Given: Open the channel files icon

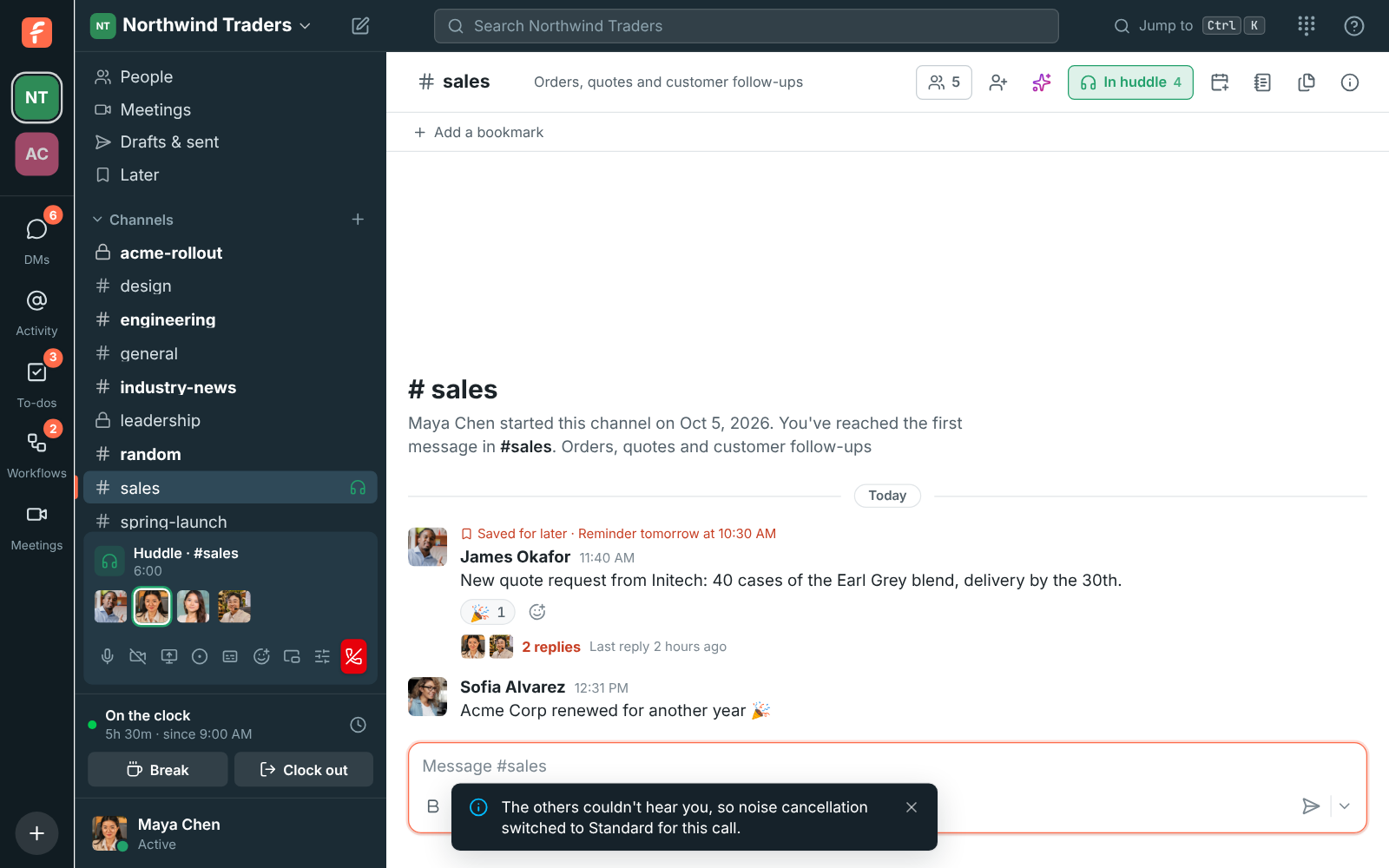Looking at the screenshot, I should click(x=1307, y=82).
